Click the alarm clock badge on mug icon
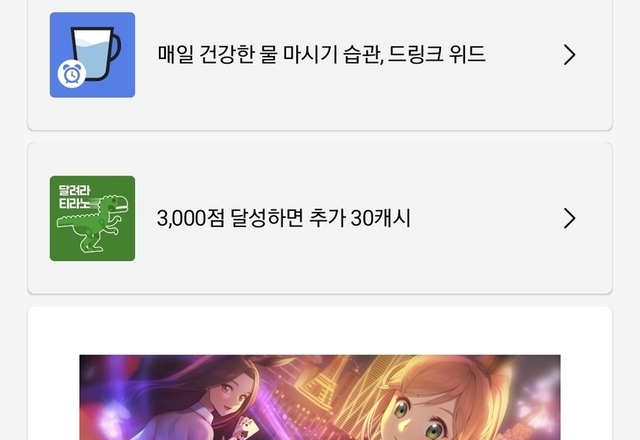The width and height of the screenshot is (640, 440). 72,74
